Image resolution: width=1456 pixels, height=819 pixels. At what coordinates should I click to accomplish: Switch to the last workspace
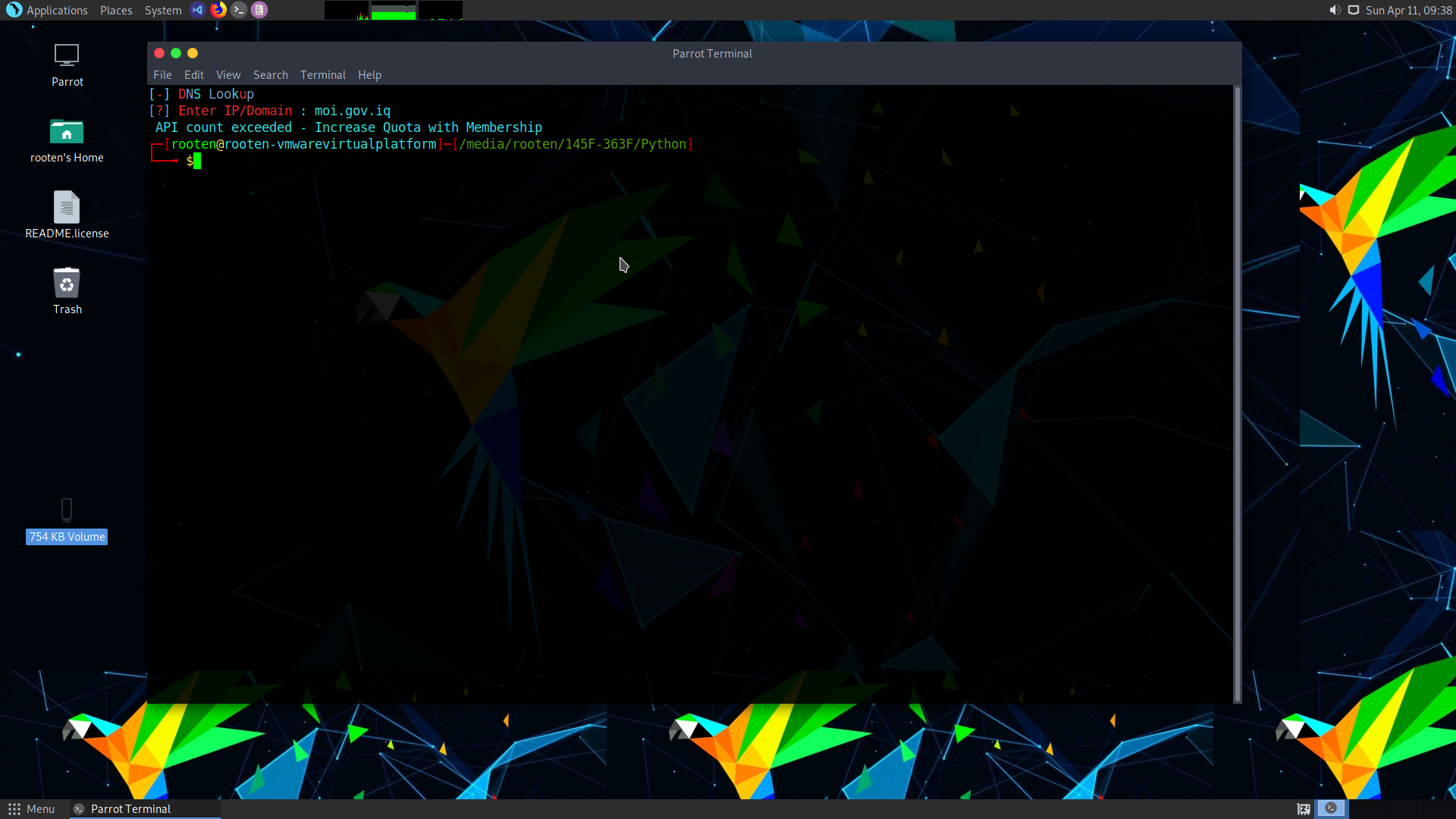(x=1439, y=808)
